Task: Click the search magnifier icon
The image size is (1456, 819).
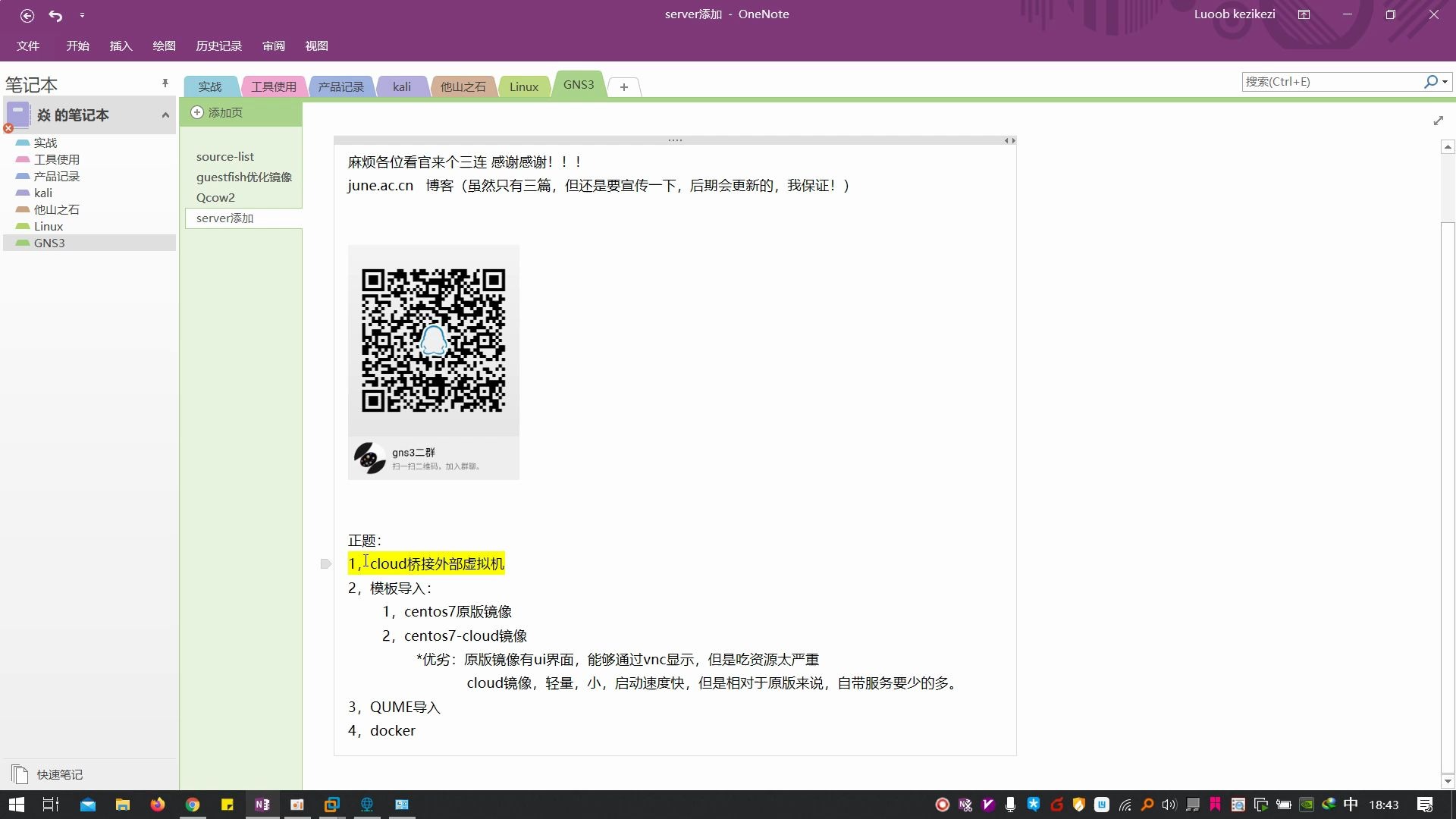Action: click(x=1430, y=82)
